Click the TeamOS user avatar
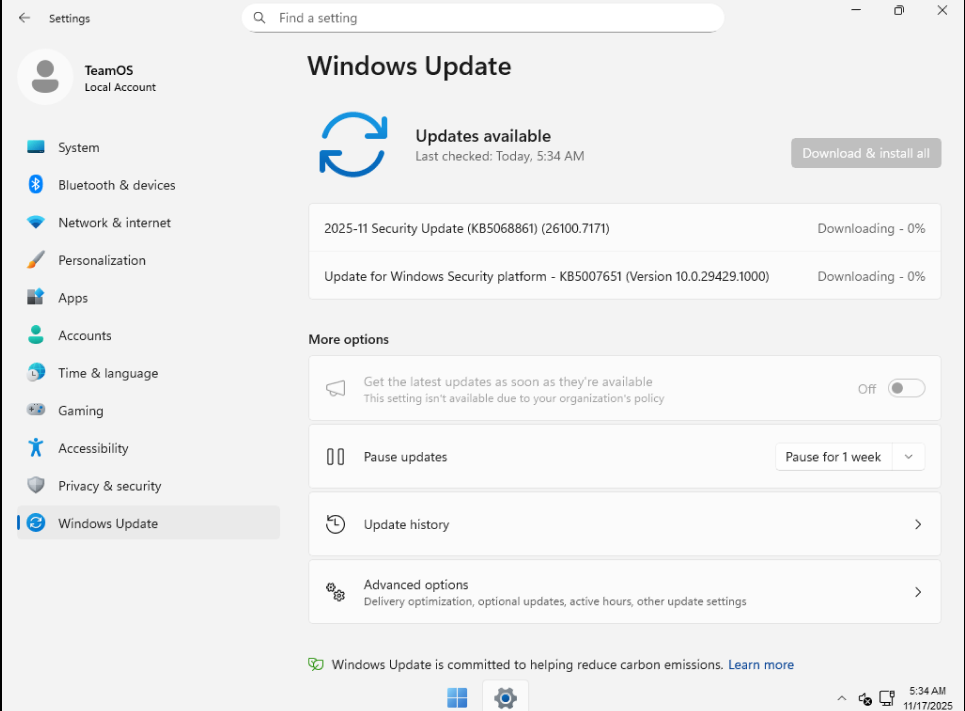 (x=45, y=77)
